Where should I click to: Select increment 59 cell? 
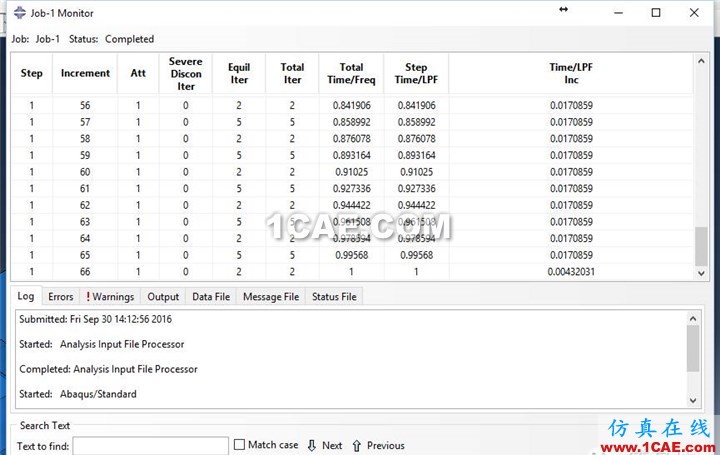click(x=85, y=155)
